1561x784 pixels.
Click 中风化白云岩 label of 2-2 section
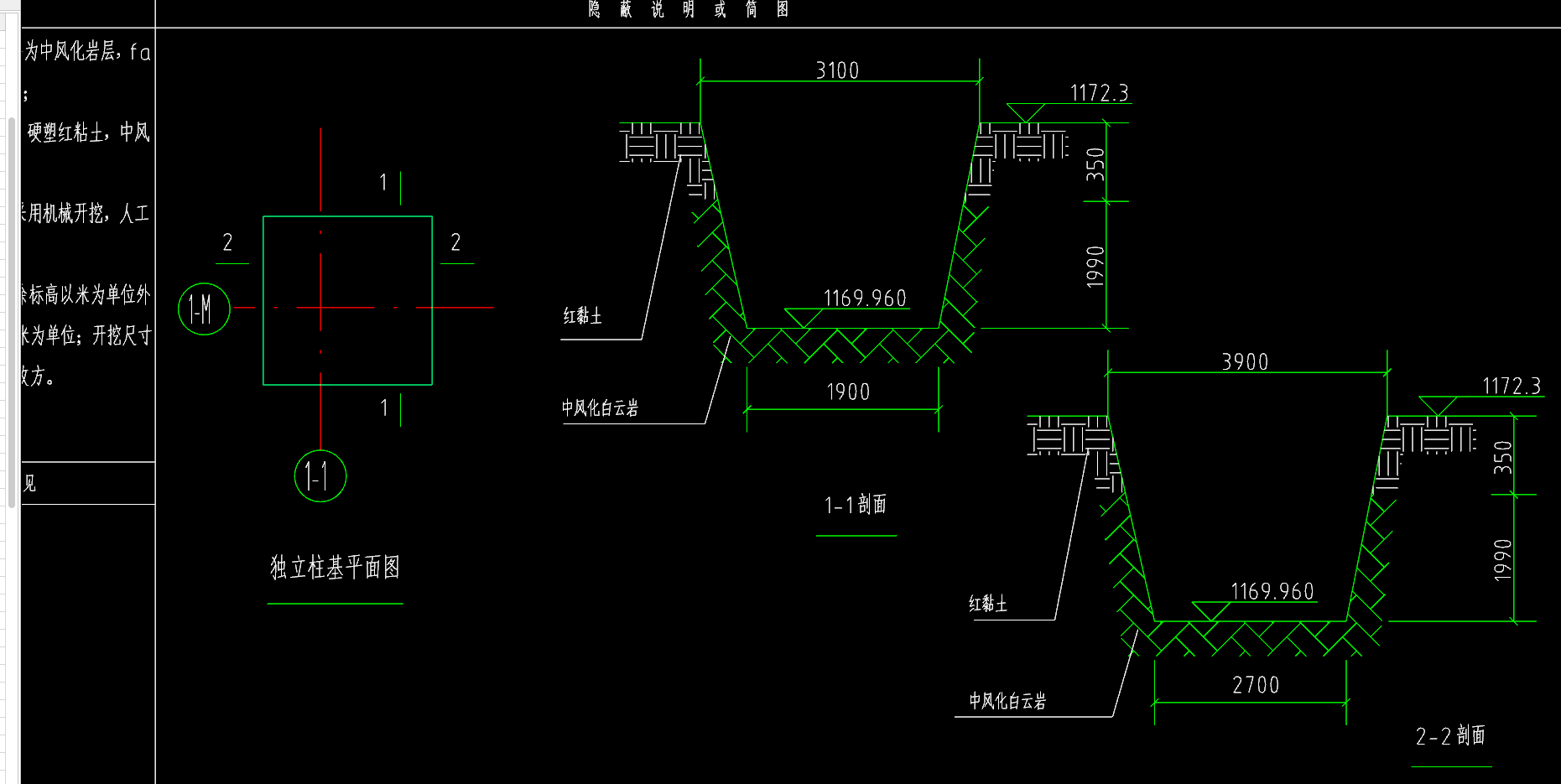tap(1007, 701)
